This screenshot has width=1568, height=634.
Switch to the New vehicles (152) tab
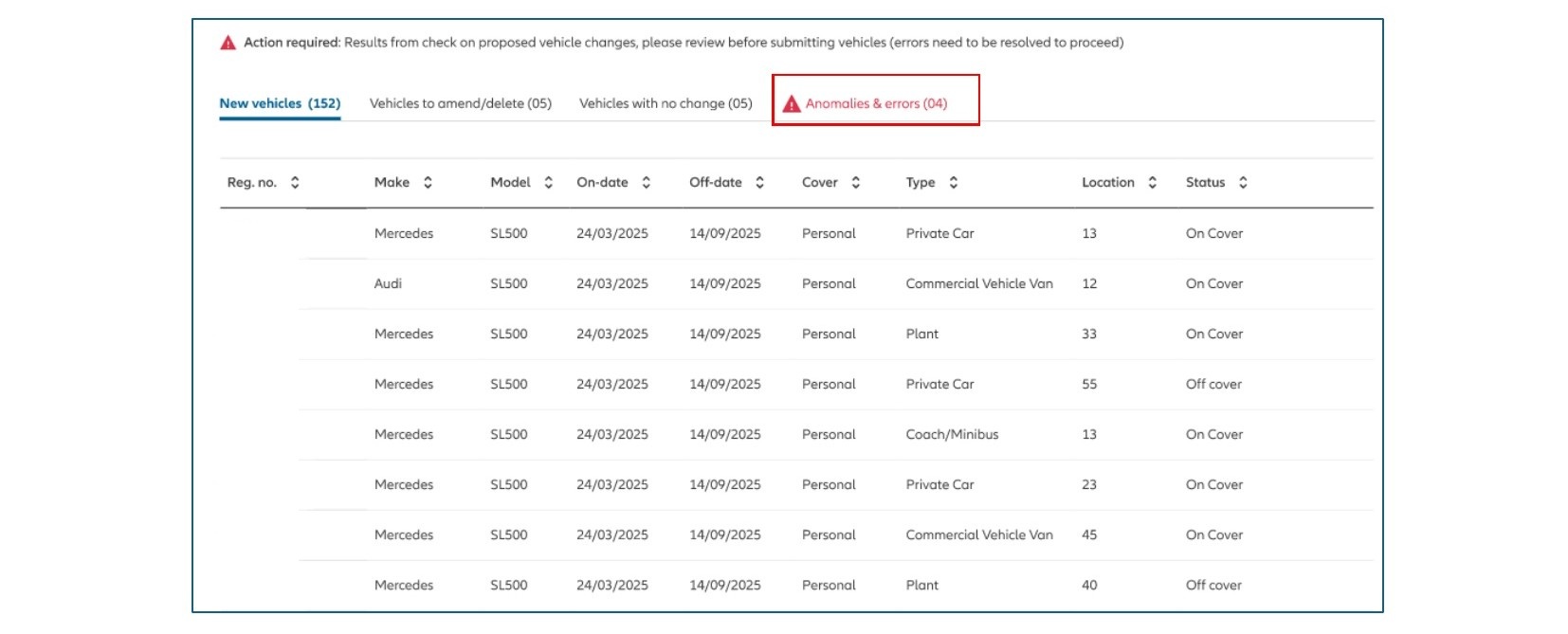point(280,103)
